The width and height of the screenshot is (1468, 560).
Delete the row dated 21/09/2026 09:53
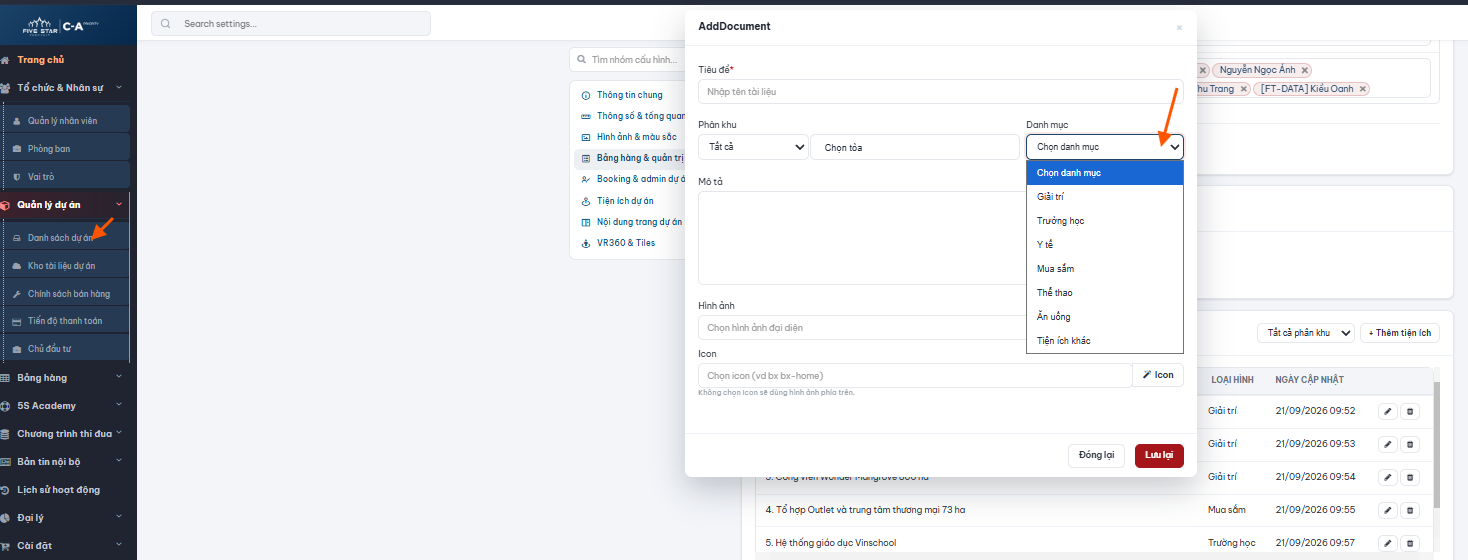coord(1410,443)
